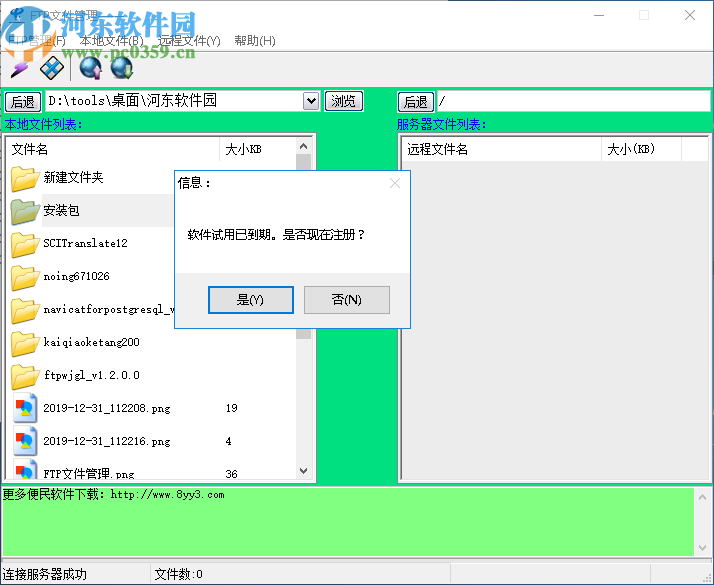Image resolution: width=714 pixels, height=585 pixels.
Task: Select the SCITranslate12 row name
Action: tap(86, 243)
